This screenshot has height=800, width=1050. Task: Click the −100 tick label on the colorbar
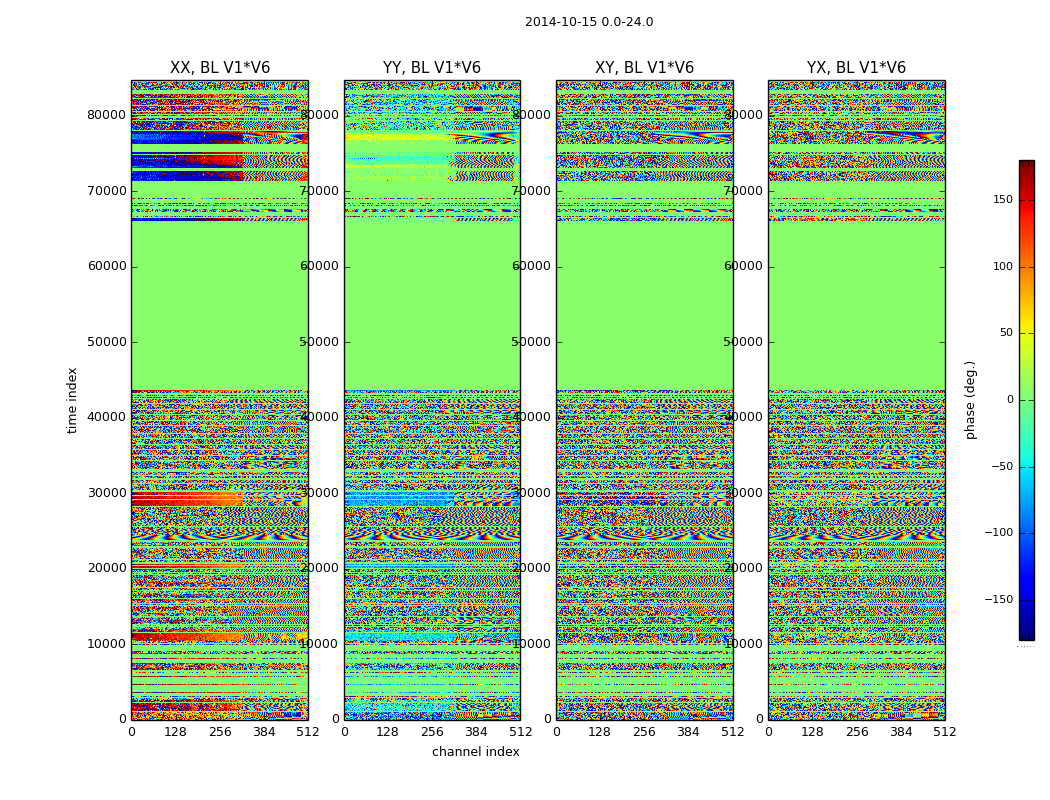(999, 533)
